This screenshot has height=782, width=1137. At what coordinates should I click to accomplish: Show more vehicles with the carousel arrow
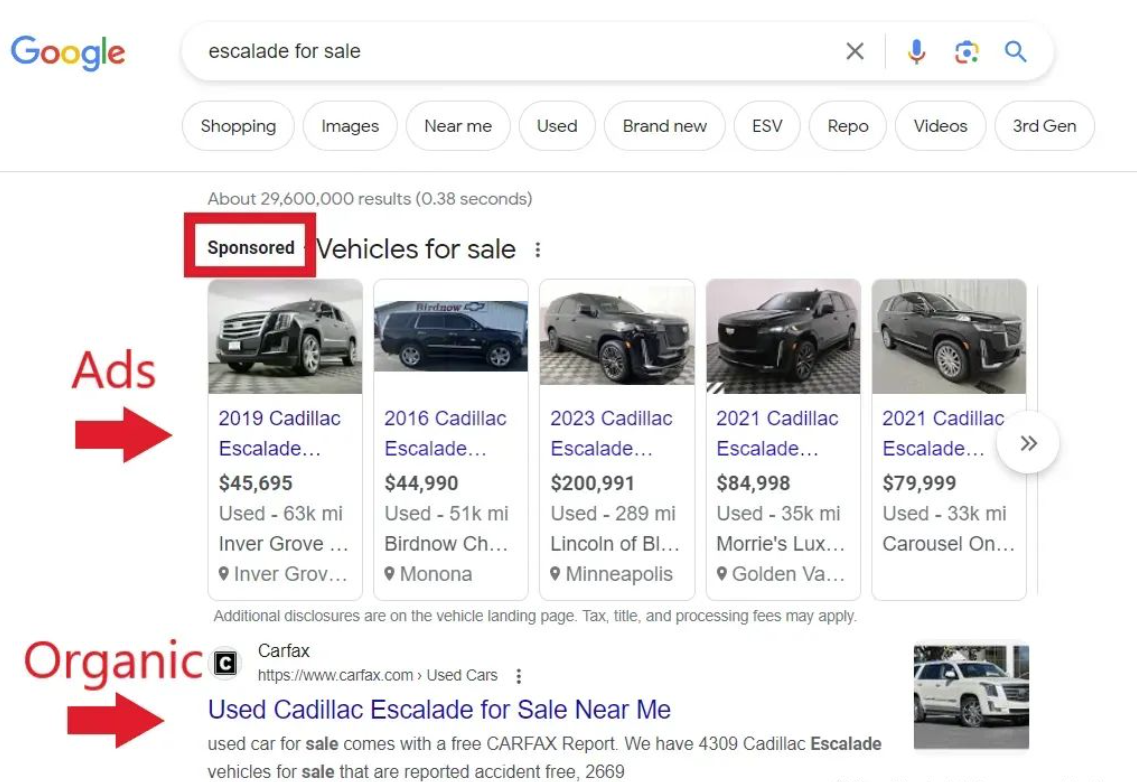click(x=1028, y=443)
